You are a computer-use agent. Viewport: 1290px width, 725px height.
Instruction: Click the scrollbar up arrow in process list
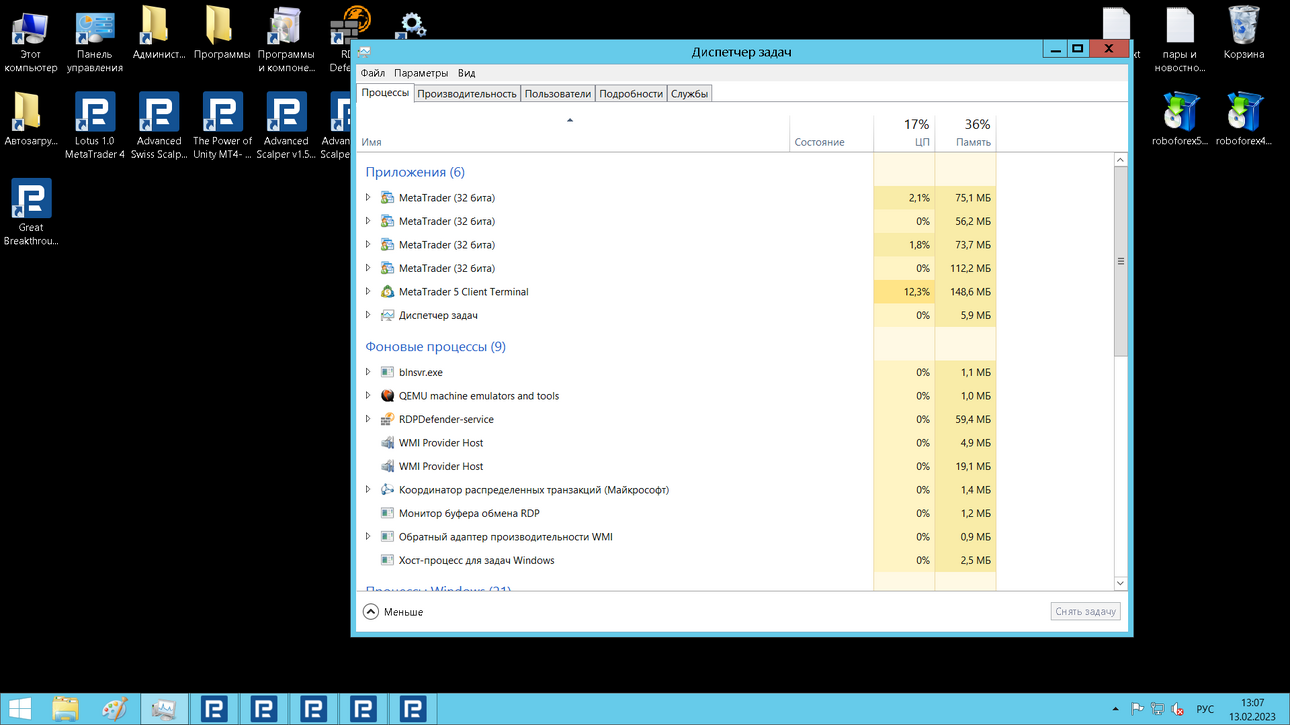(x=1120, y=160)
